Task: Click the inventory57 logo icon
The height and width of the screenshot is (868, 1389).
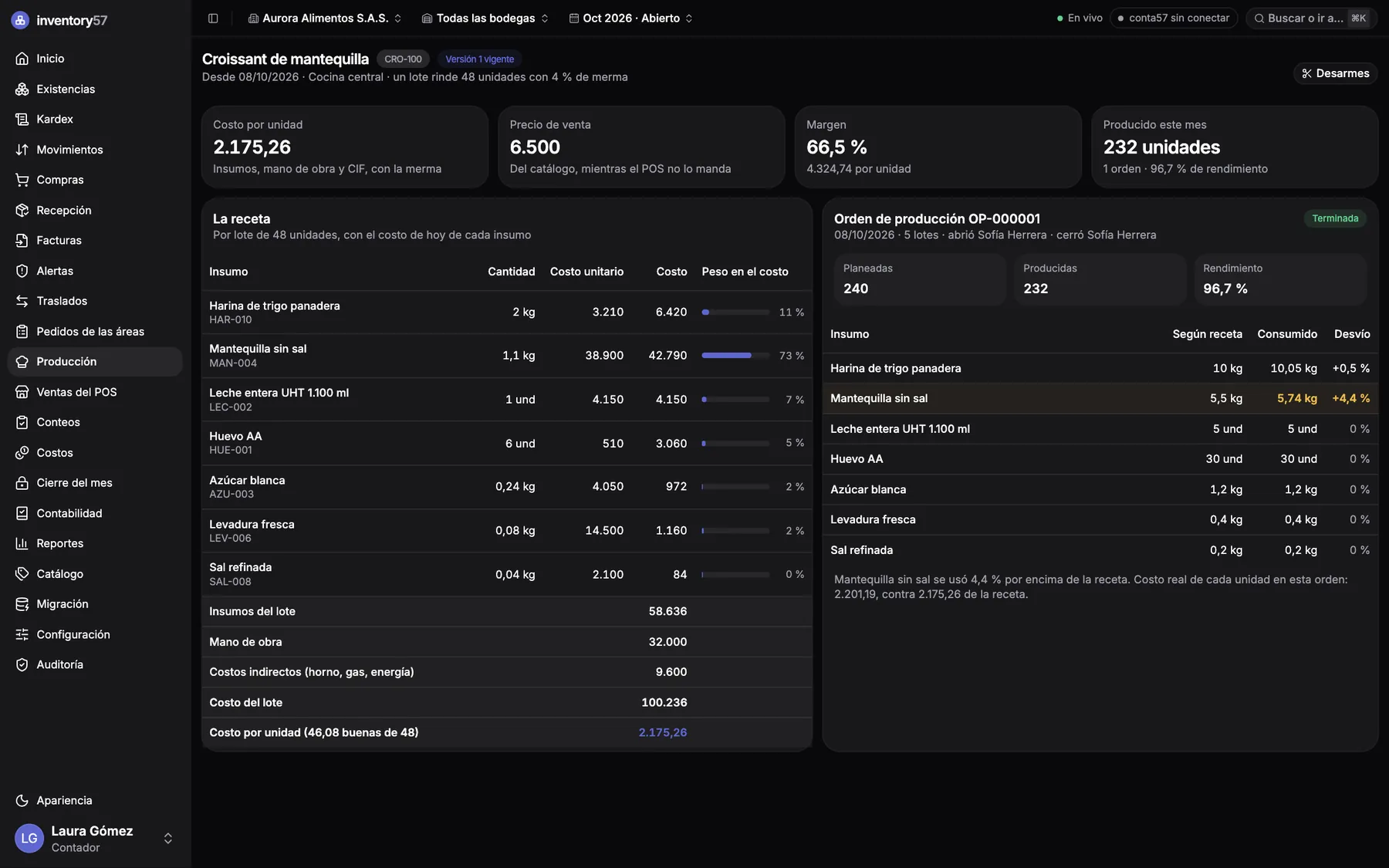Action: click(x=20, y=21)
